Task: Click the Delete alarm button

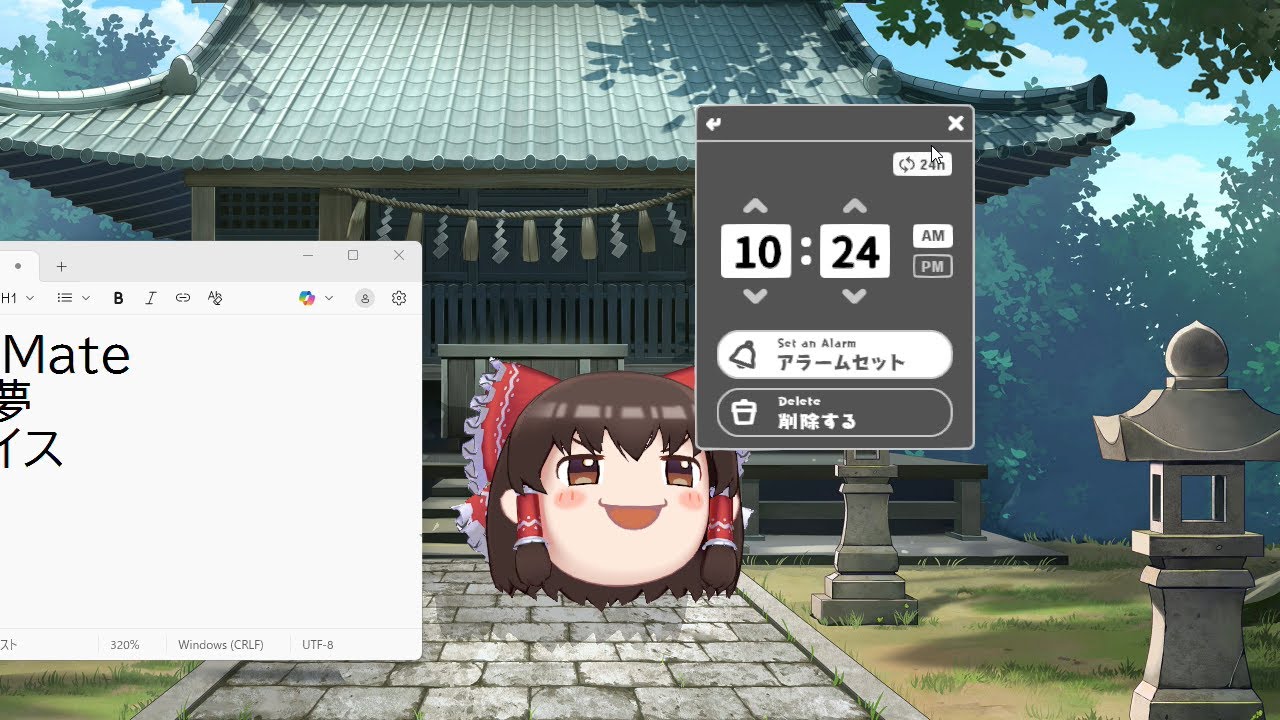Action: (835, 412)
